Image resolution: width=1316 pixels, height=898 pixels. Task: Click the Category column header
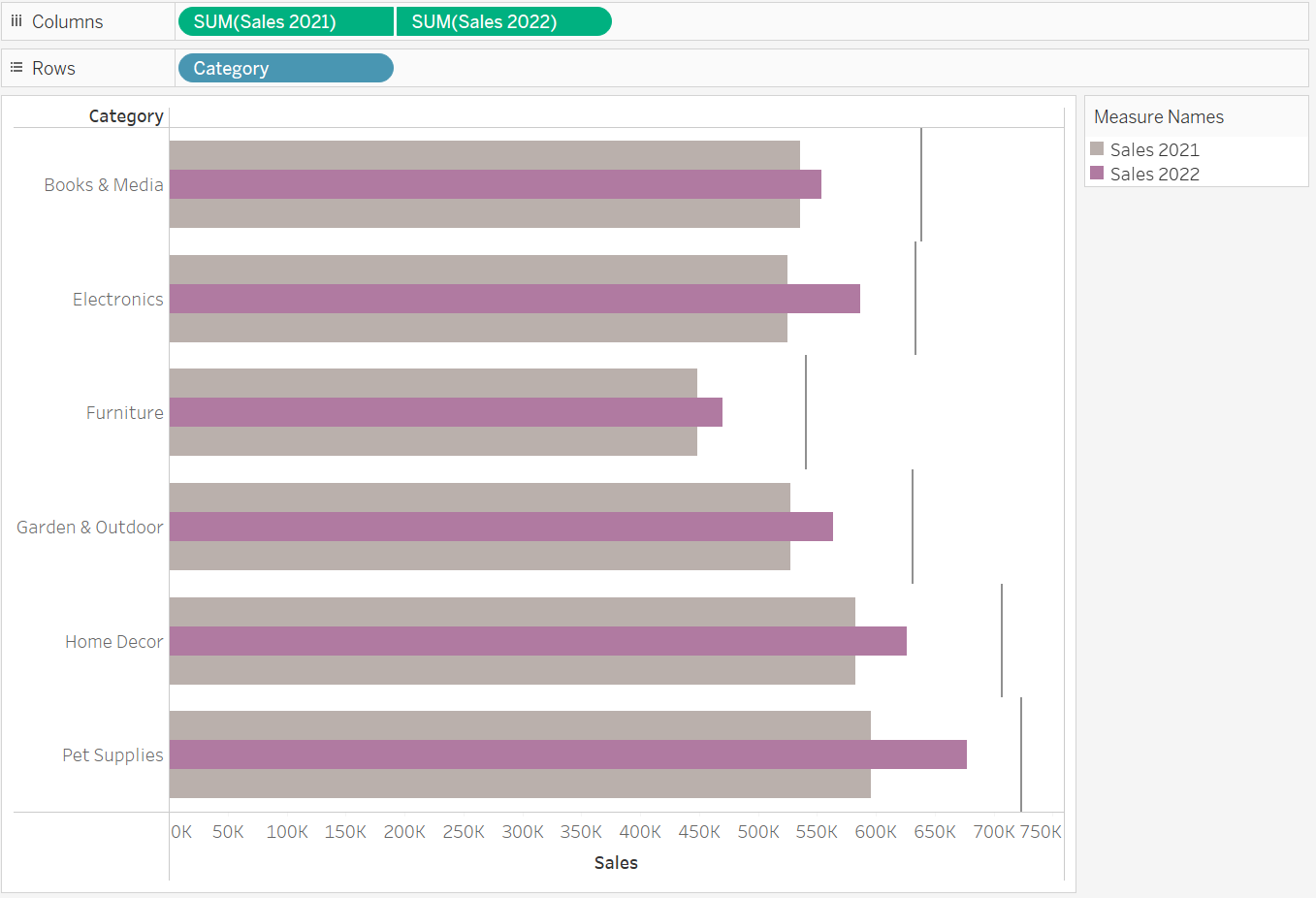(126, 115)
